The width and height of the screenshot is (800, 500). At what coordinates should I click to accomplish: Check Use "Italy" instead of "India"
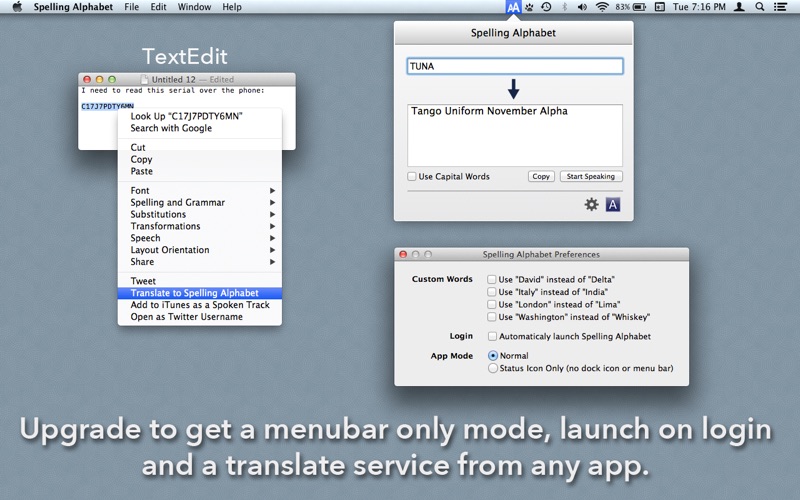point(491,292)
